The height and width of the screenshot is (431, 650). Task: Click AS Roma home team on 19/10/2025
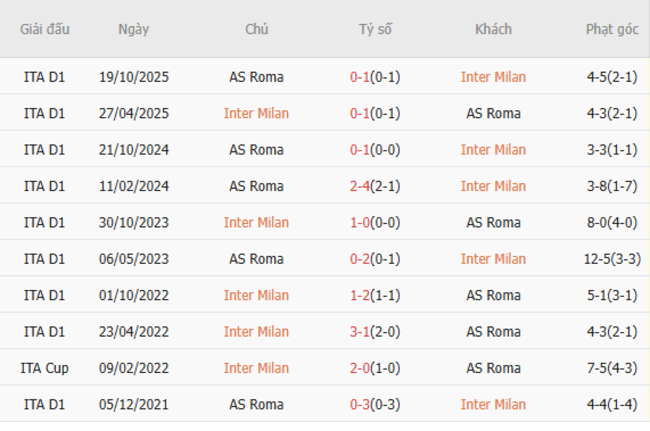click(256, 77)
